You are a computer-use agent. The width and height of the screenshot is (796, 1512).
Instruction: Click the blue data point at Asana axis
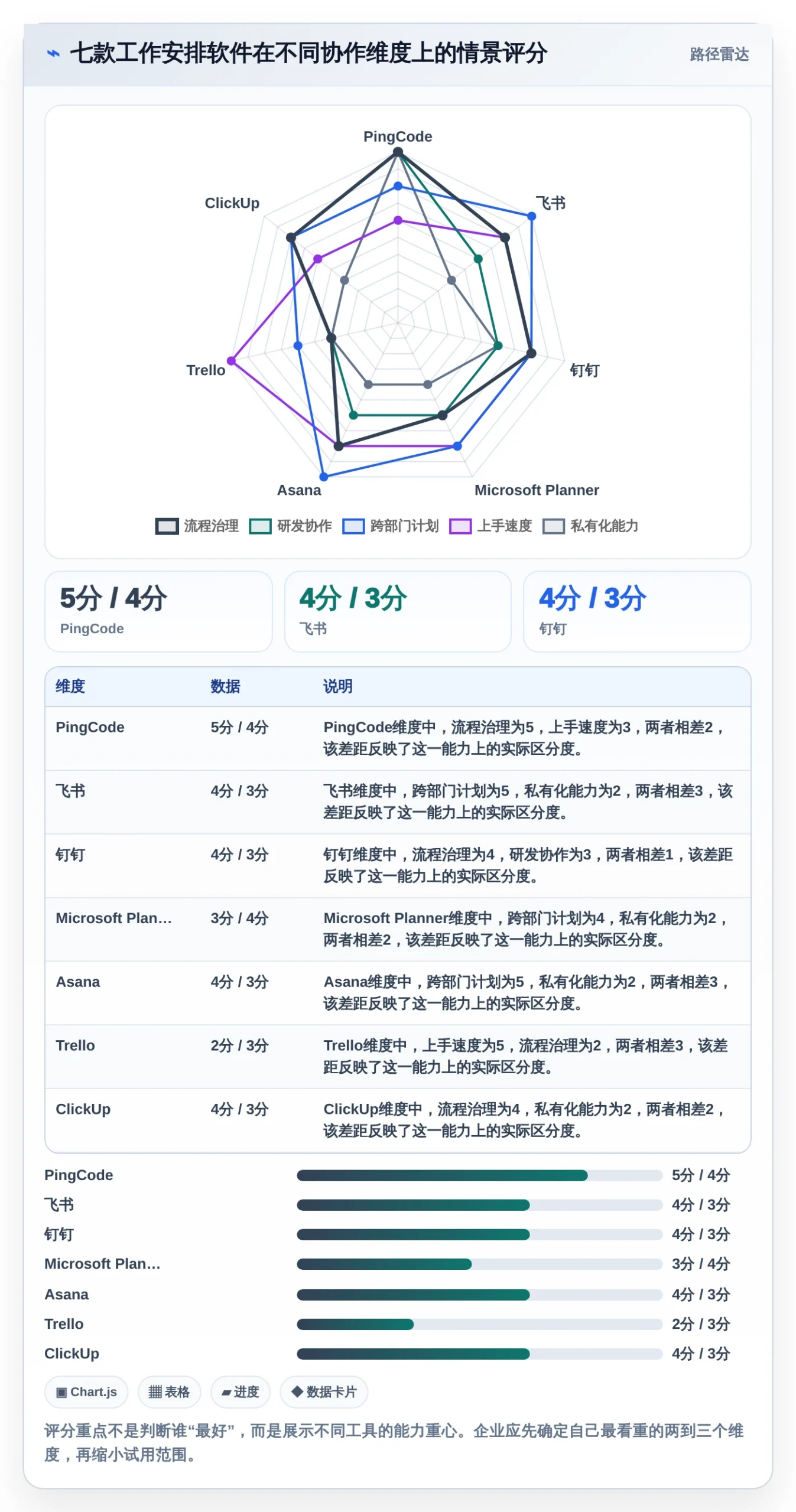click(323, 477)
